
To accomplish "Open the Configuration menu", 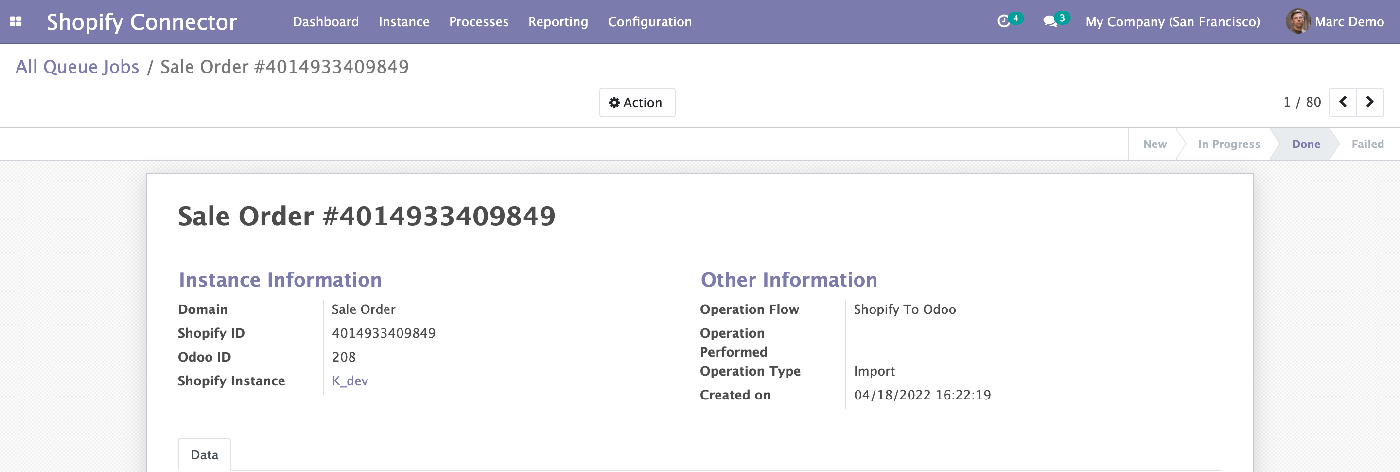I will pos(650,21).
